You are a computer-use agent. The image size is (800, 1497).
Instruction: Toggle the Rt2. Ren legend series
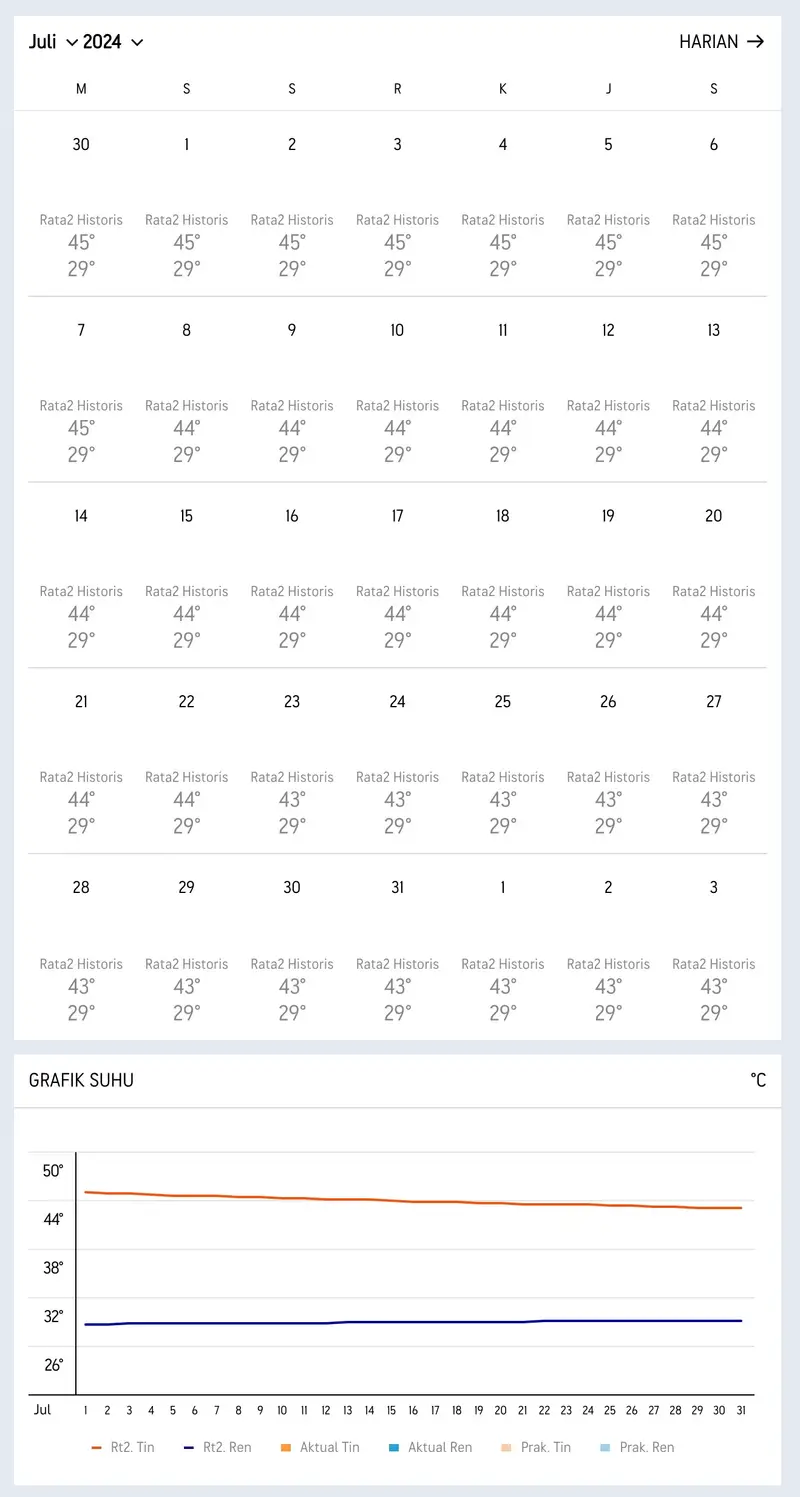point(218,1447)
